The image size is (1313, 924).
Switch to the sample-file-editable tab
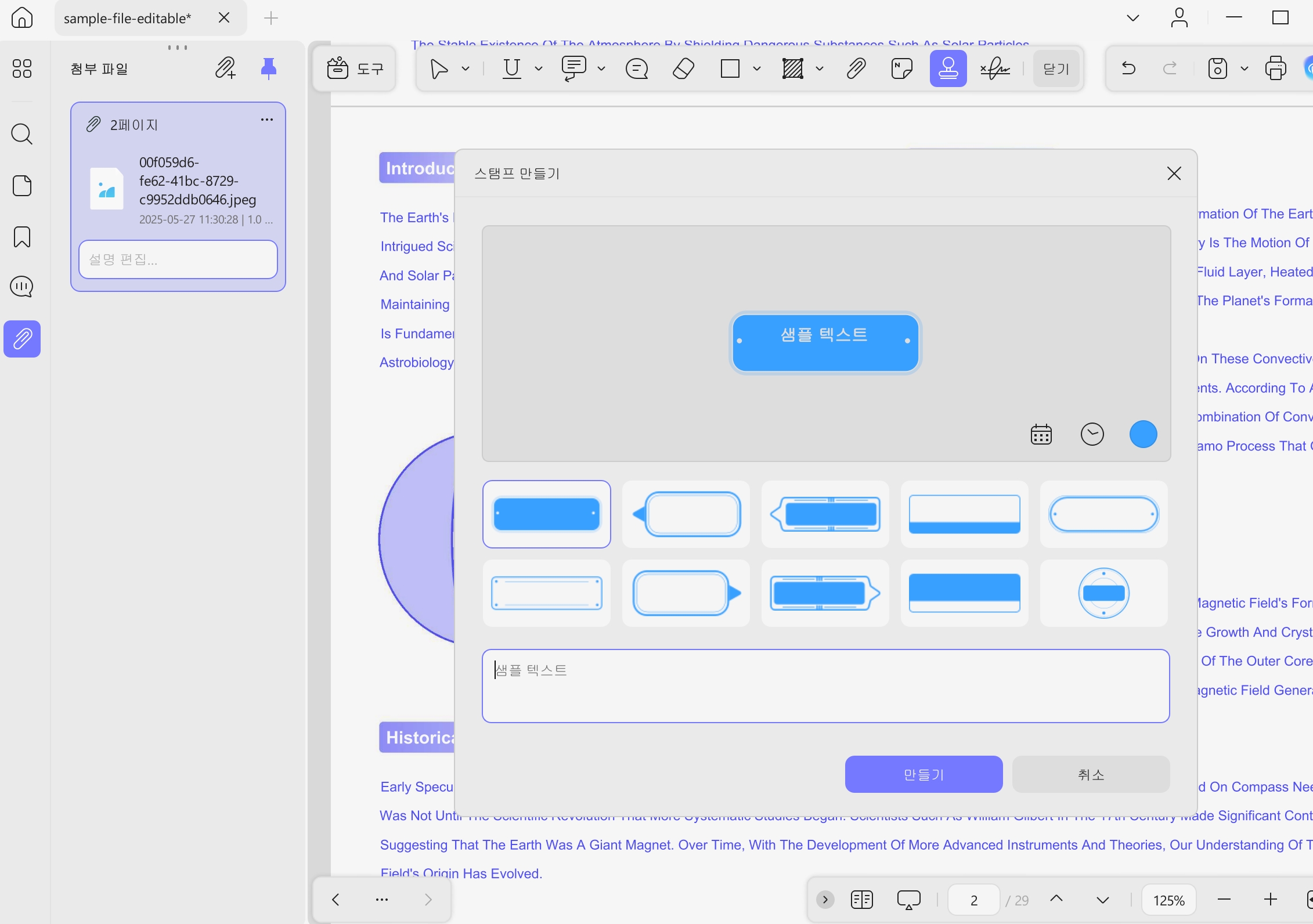[128, 18]
